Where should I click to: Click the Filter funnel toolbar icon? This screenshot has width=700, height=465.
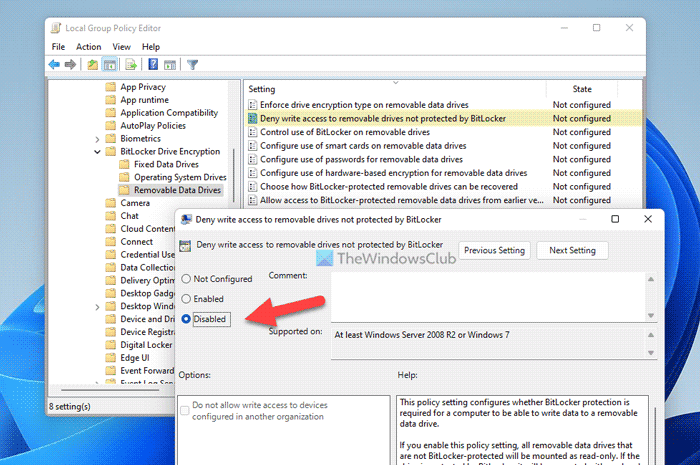(192, 65)
